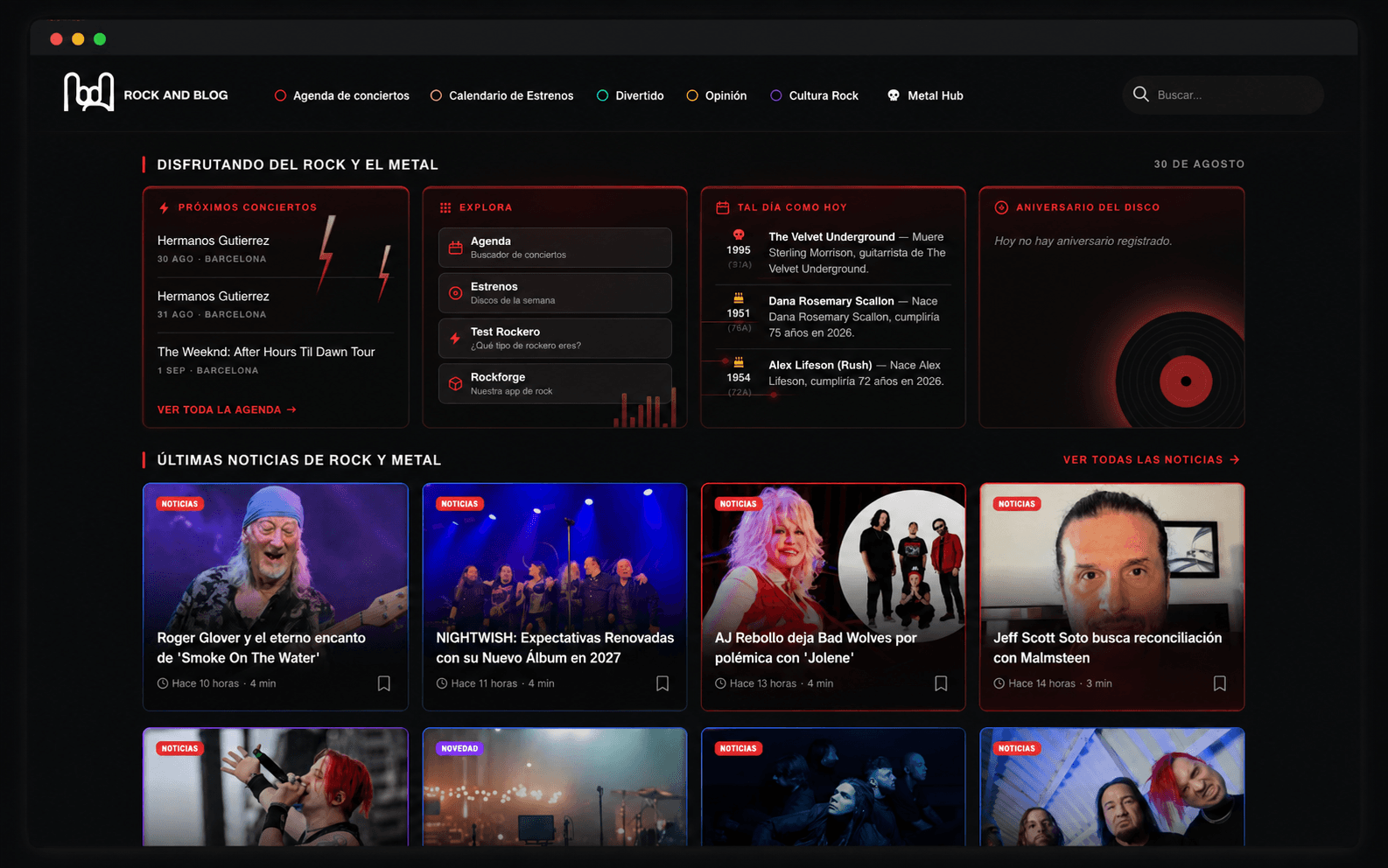Viewport: 1388px width, 868px height.
Task: Click 'Hoy no hay aniversario registrado' text
Action: click(1083, 241)
